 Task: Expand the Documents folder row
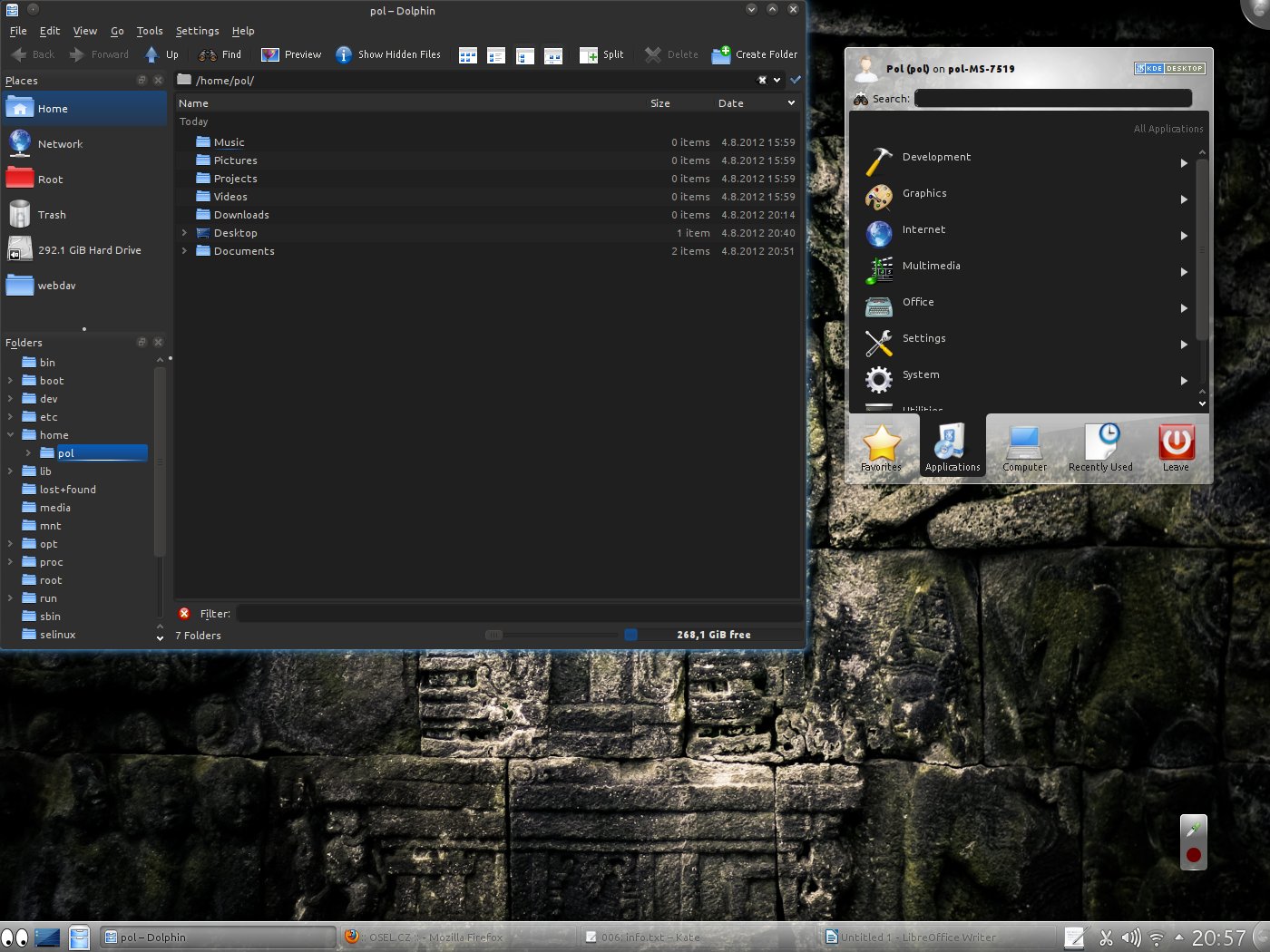coord(185,251)
